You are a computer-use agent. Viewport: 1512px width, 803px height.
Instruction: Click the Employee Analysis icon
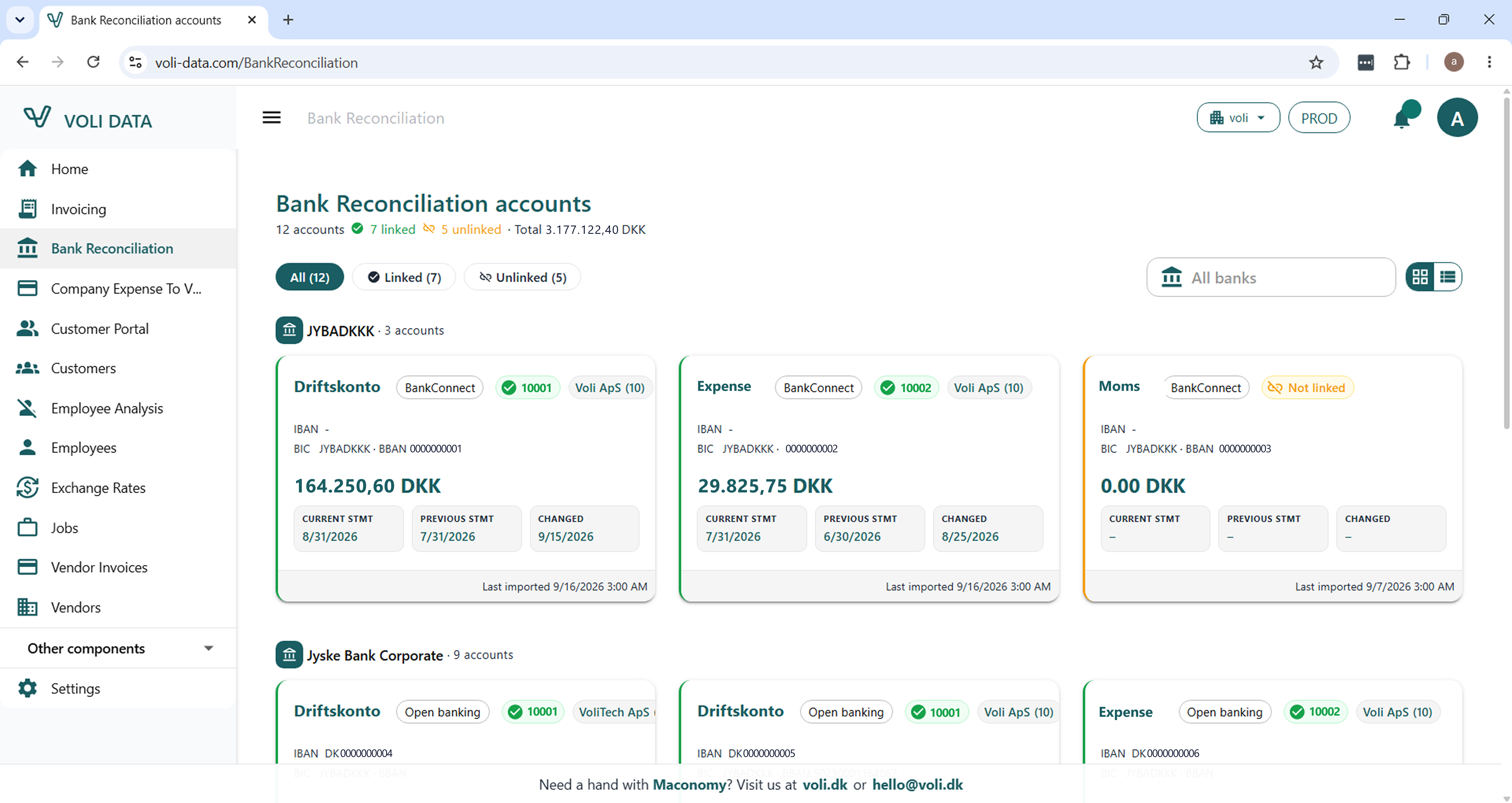pyautogui.click(x=27, y=408)
